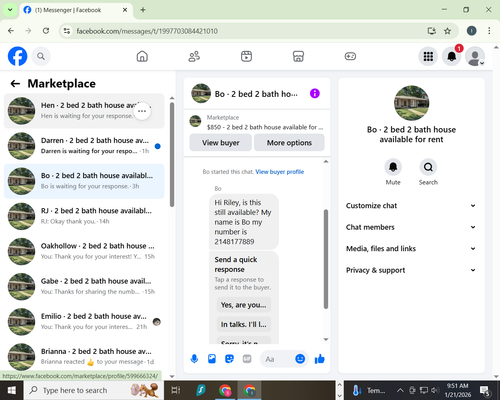
Task: Expand the Customize chat section
Action: (411, 206)
